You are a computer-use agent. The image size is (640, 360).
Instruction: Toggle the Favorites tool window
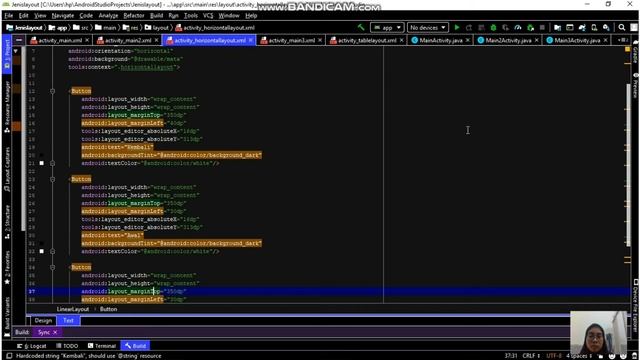pyautogui.click(x=7, y=267)
